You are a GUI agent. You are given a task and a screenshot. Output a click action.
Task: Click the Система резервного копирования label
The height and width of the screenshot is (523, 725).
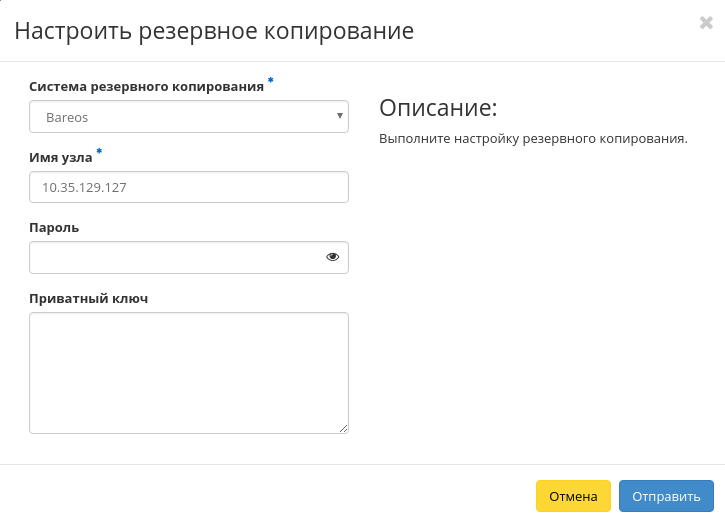146,87
